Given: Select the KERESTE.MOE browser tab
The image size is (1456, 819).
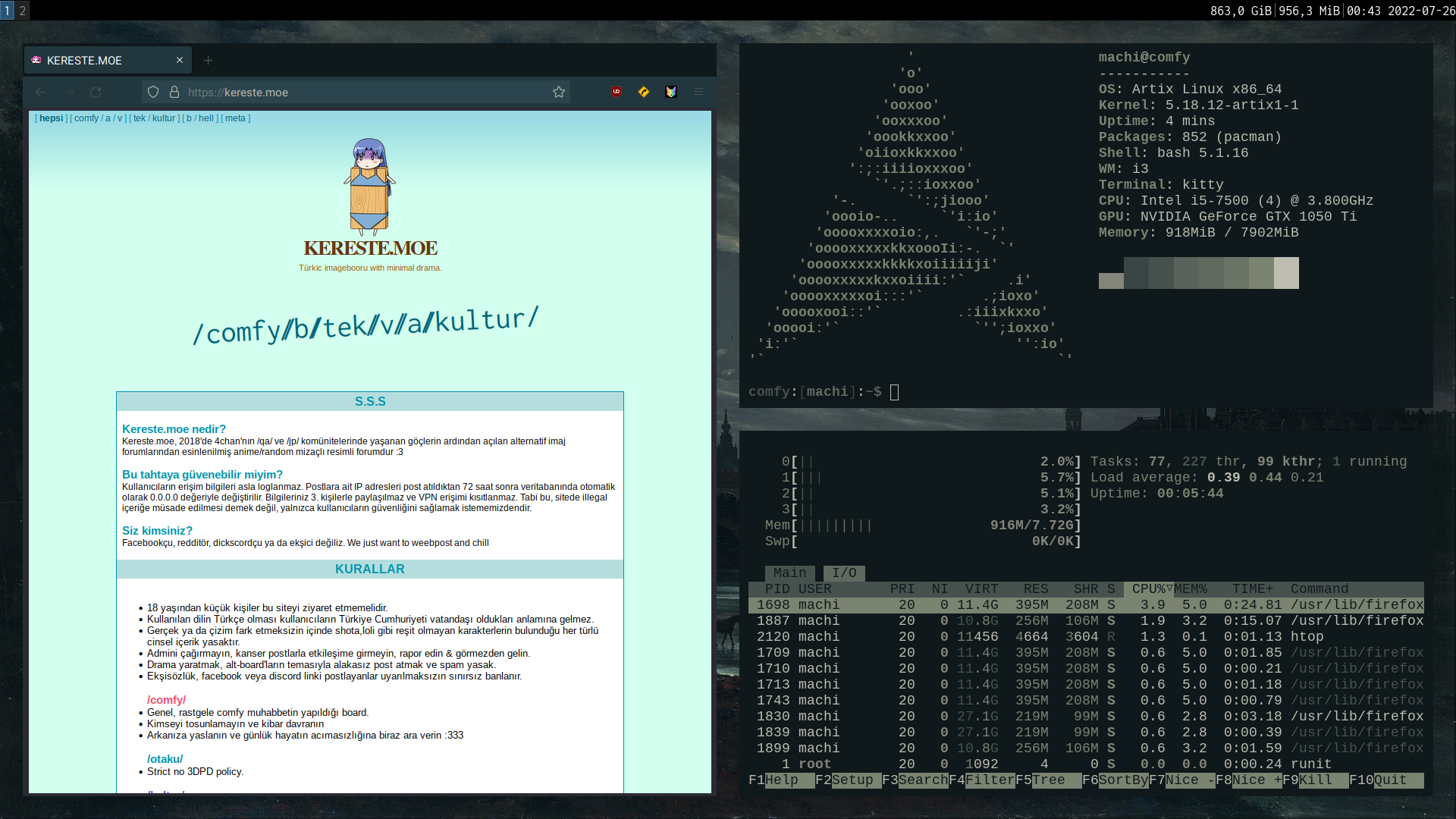Looking at the screenshot, I should pyautogui.click(x=108, y=60).
